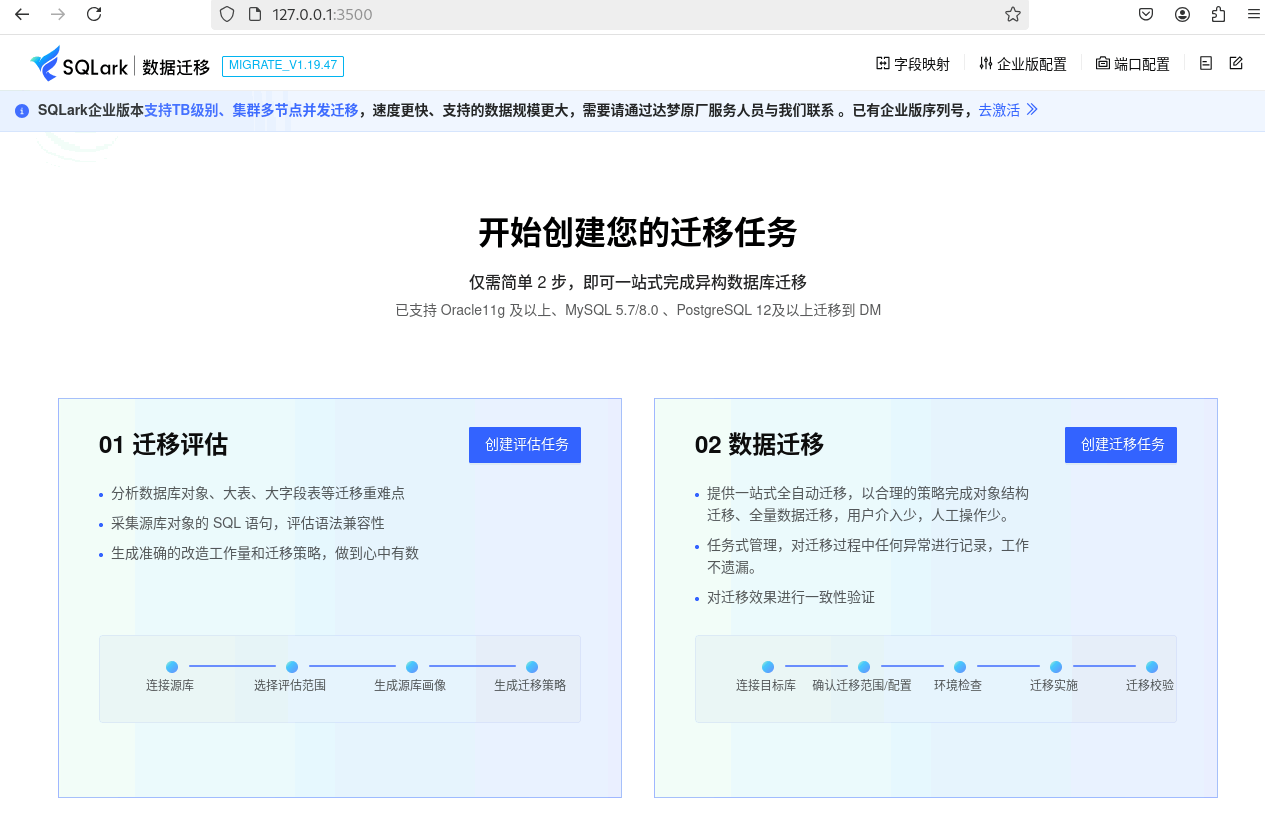Click the bullet 生成准确的改造工作量和迁移策略
This screenshot has width=1265, height=824.
point(265,553)
